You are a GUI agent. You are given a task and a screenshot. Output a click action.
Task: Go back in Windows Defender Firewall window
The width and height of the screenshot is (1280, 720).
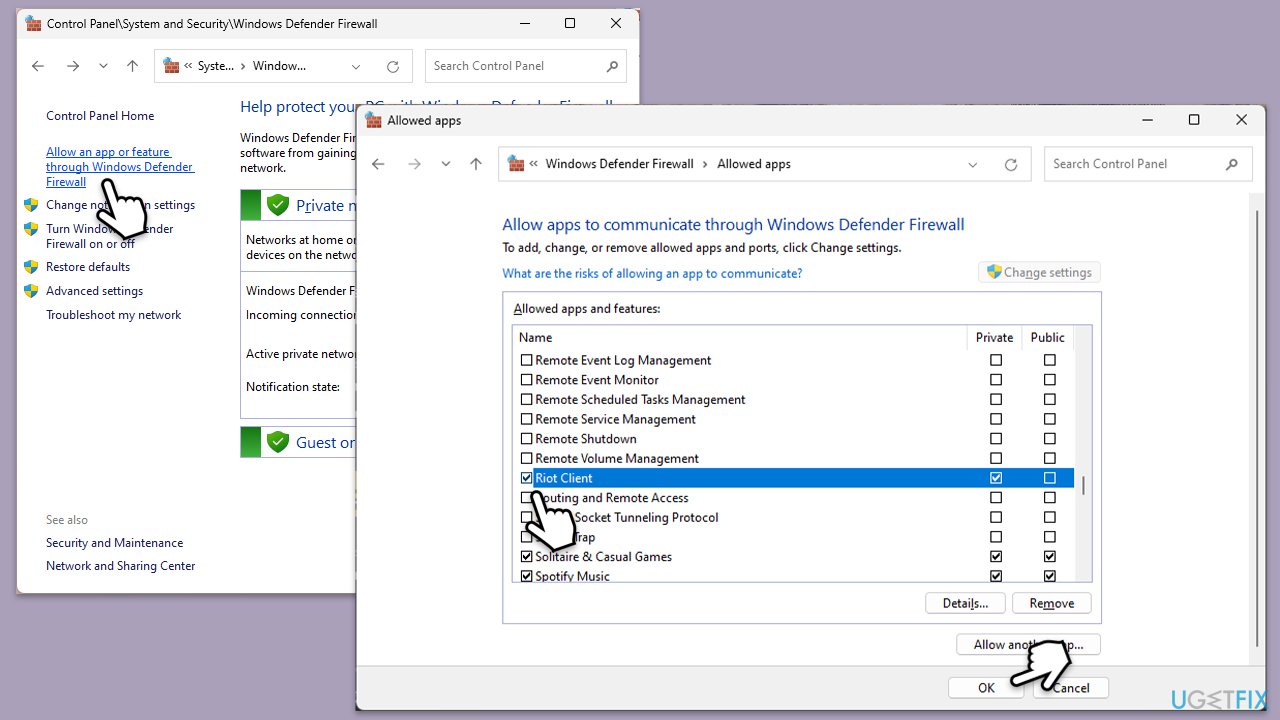click(x=37, y=66)
